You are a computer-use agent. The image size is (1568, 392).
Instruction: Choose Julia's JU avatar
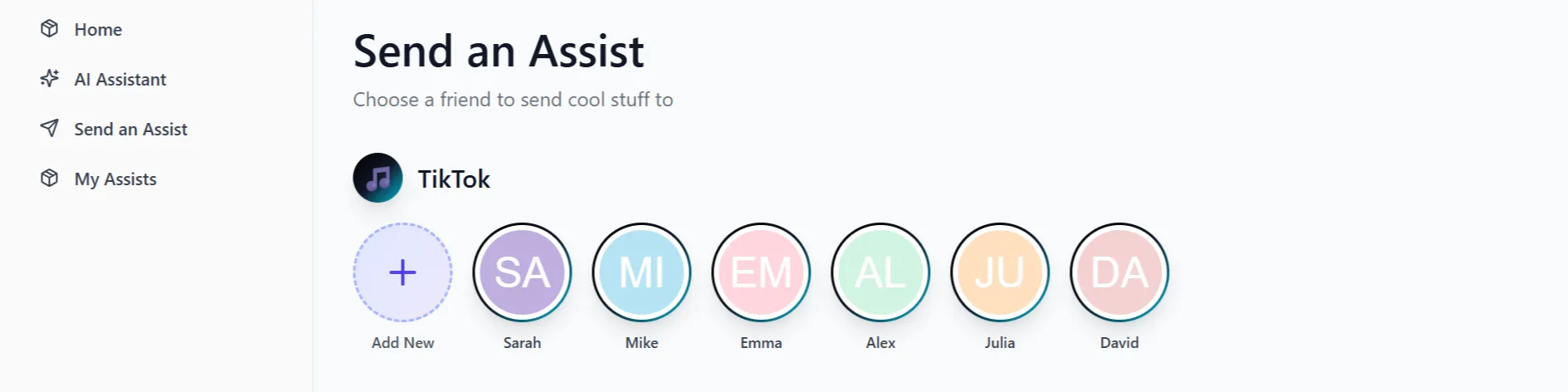point(1000,272)
